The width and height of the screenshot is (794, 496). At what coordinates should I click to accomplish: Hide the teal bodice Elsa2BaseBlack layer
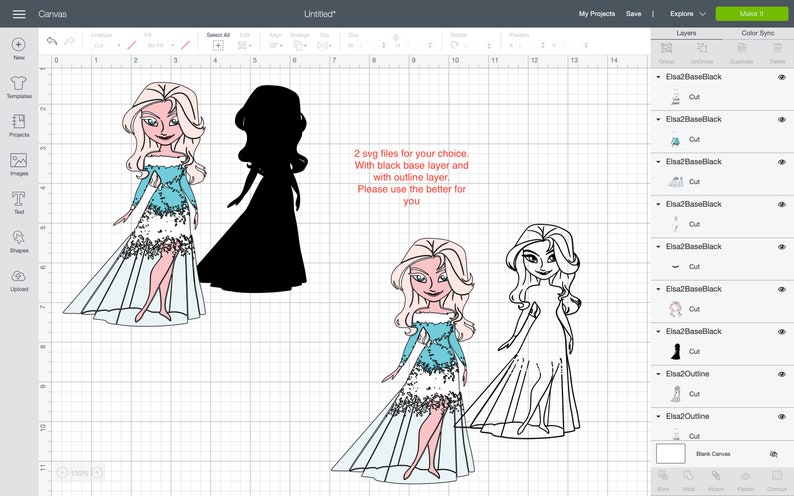[x=782, y=120]
